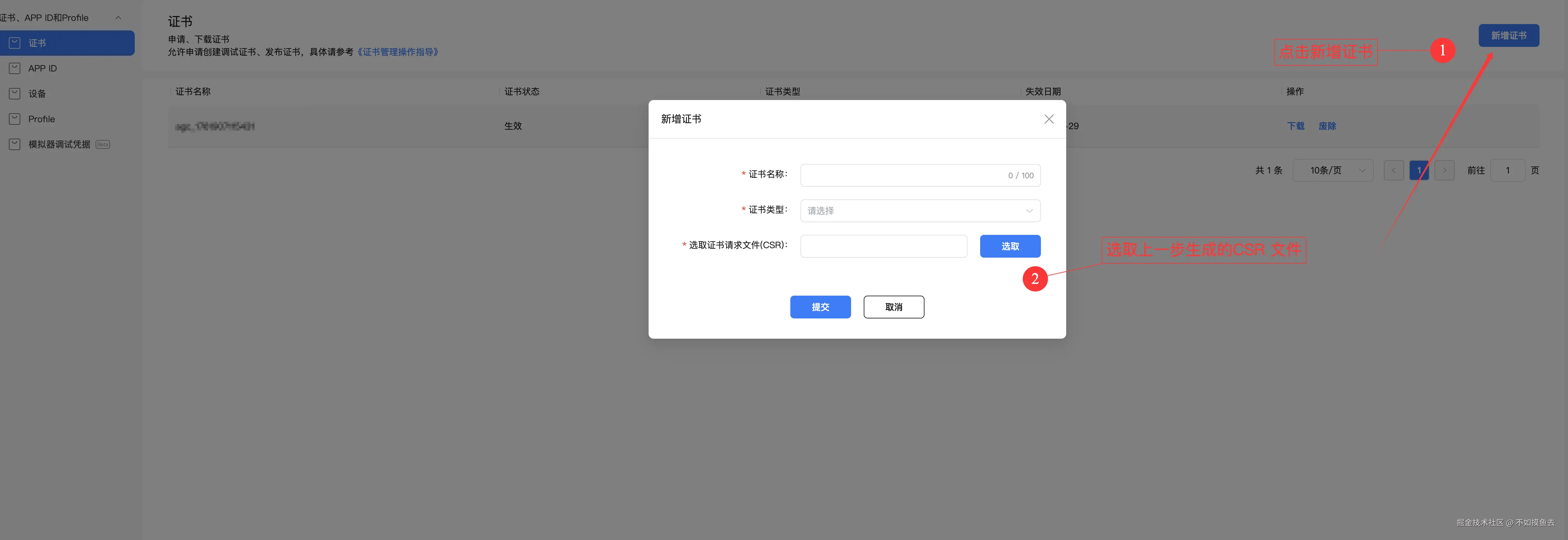The width and height of the screenshot is (1568, 540).
Task: Click the 取消 button
Action: 893,307
